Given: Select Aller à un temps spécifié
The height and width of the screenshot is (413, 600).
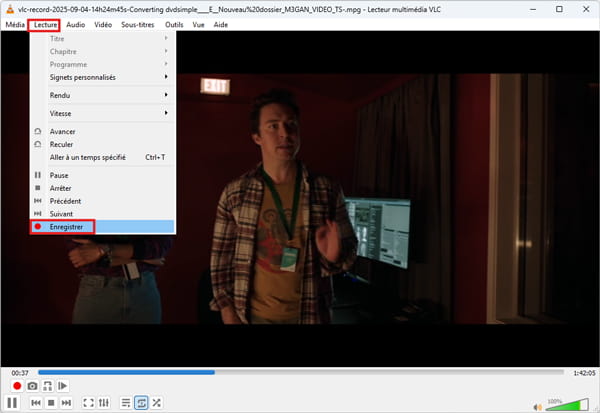Looking at the screenshot, I should pyautogui.click(x=103, y=157).
